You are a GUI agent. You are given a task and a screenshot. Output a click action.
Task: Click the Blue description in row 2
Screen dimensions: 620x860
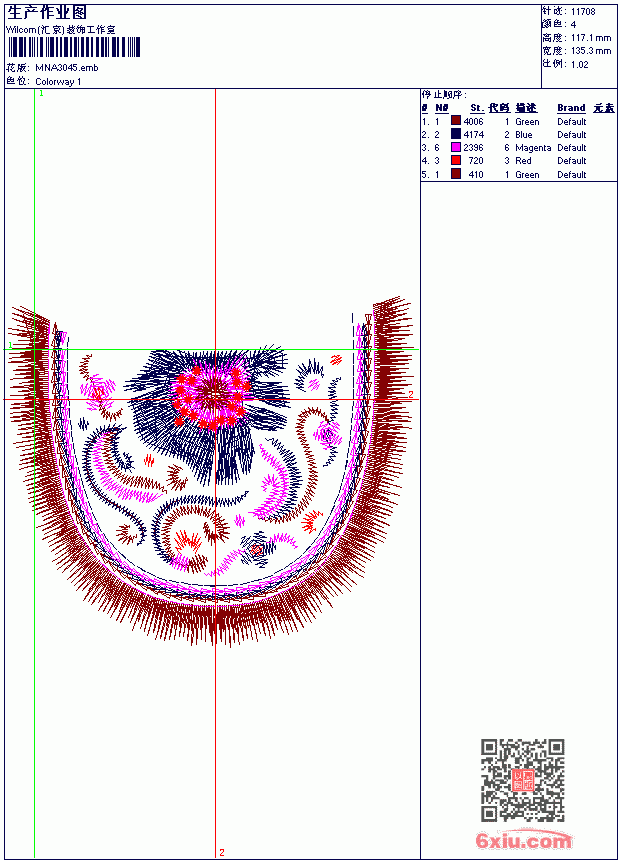523,134
